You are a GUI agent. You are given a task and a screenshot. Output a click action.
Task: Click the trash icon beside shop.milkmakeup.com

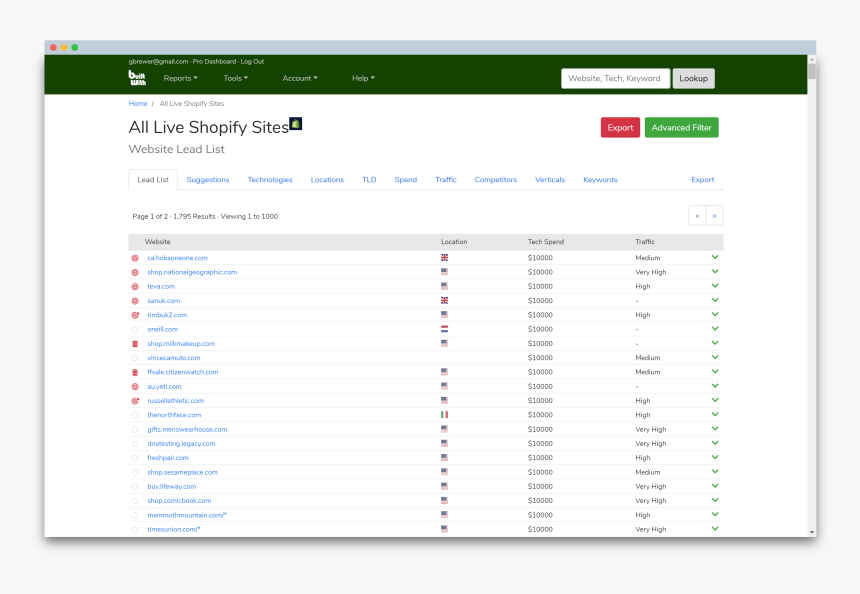click(138, 343)
